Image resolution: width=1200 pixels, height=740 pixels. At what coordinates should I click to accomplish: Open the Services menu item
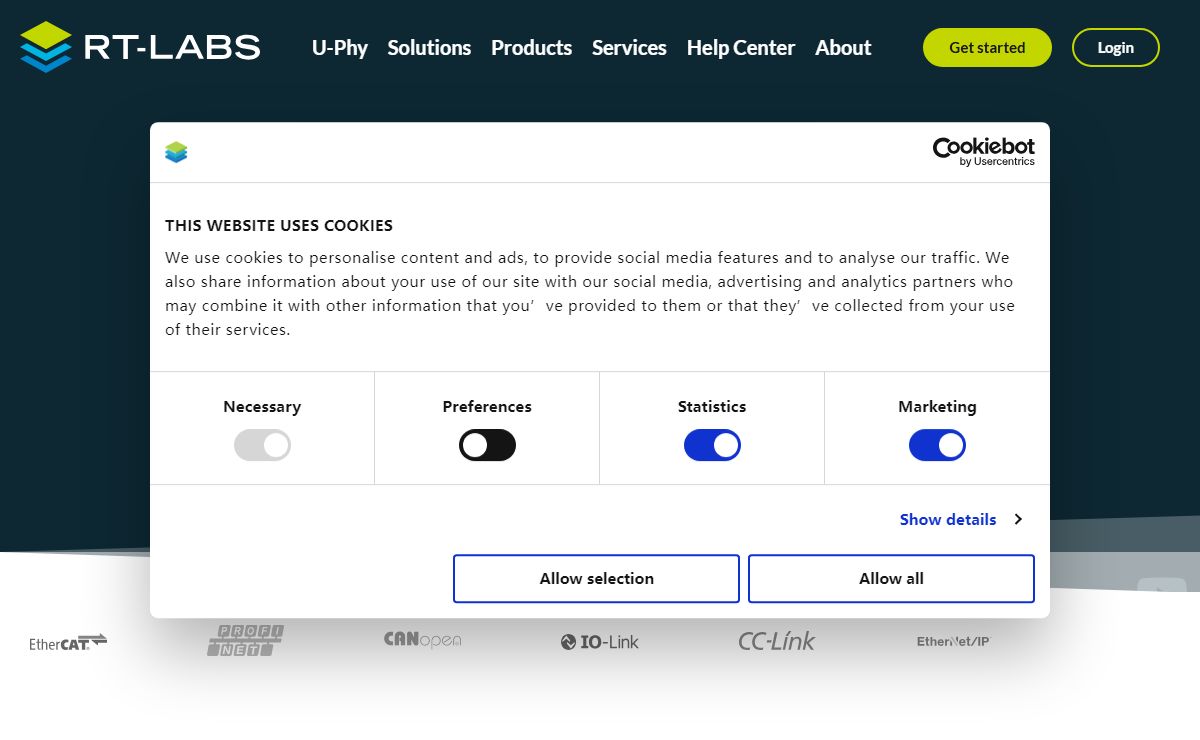629,47
